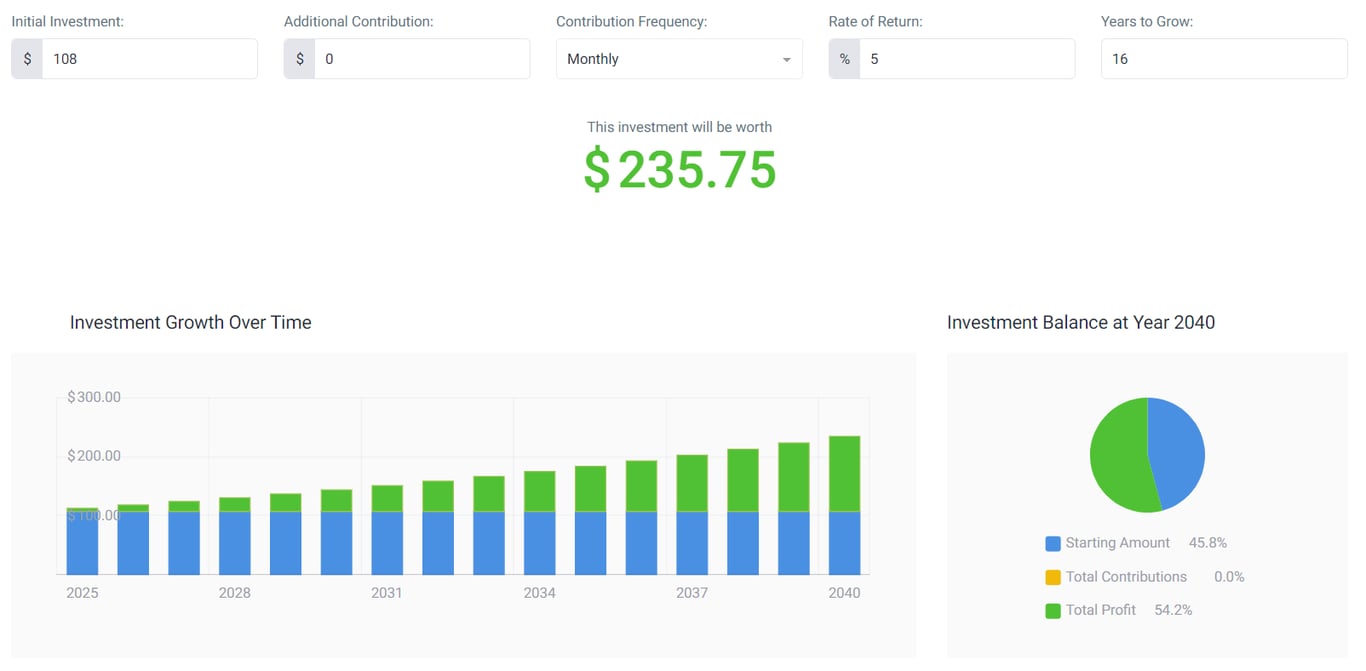Click the dollar sign icon beside Initial Investment

[27, 58]
